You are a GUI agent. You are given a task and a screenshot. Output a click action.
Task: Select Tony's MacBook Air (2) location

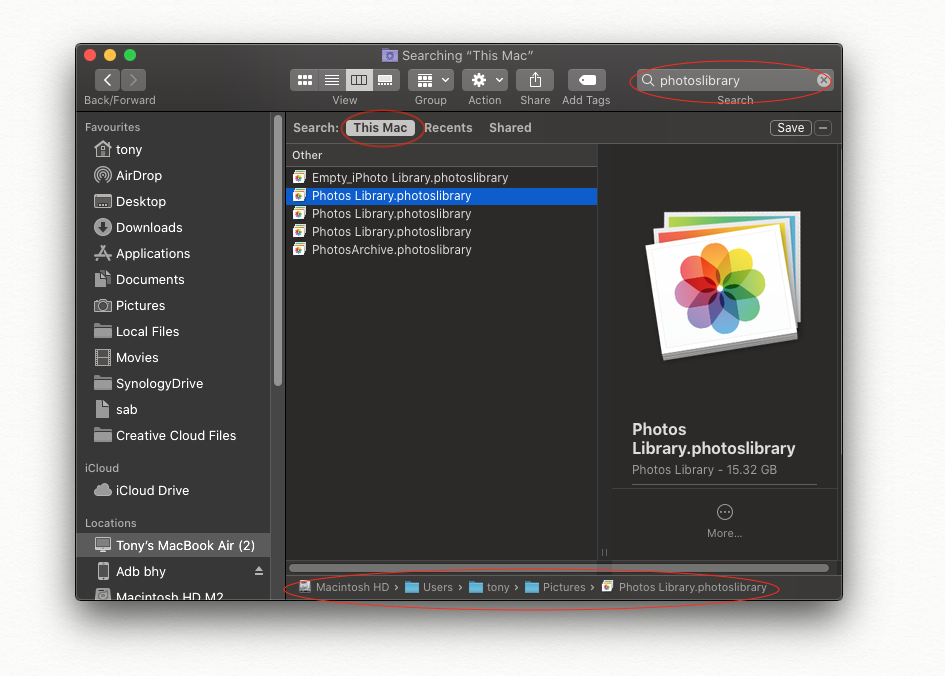pos(174,545)
